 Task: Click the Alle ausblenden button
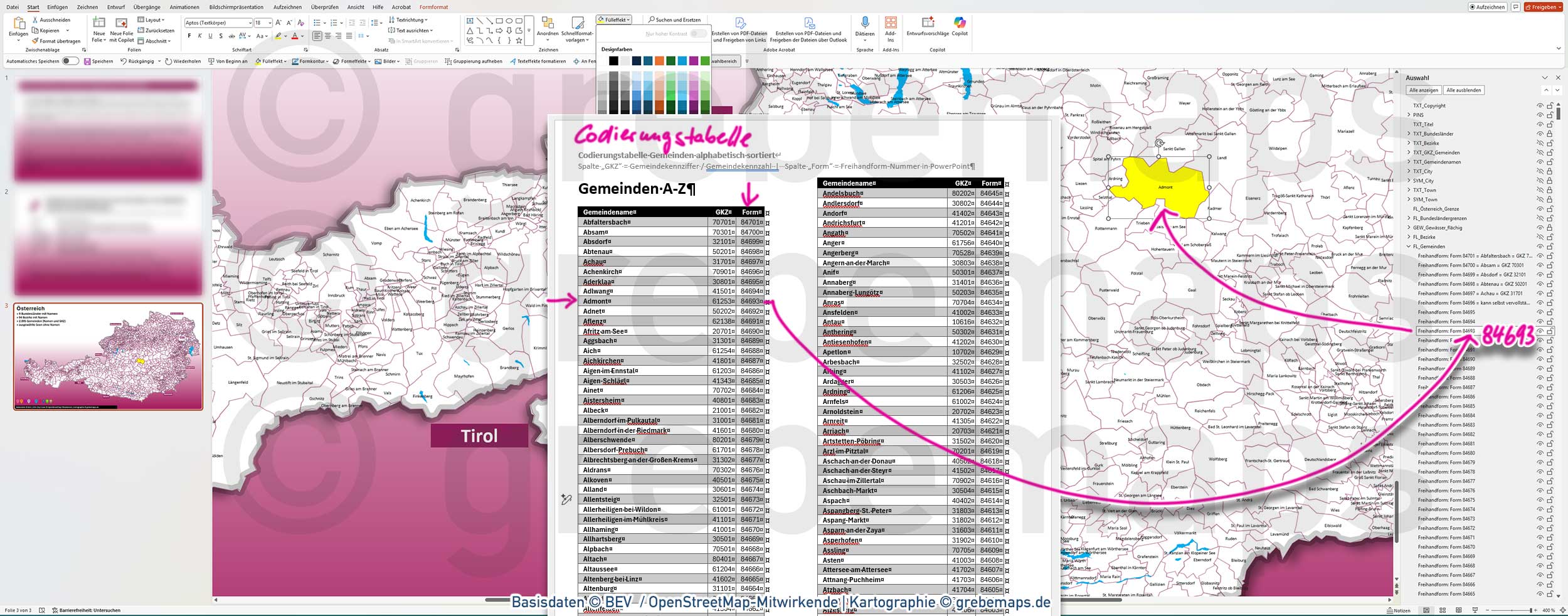[1463, 90]
